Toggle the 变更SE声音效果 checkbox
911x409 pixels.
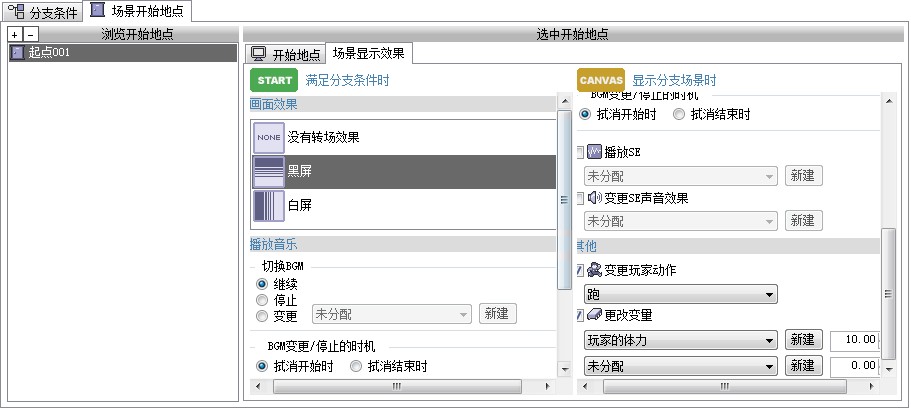(x=580, y=198)
